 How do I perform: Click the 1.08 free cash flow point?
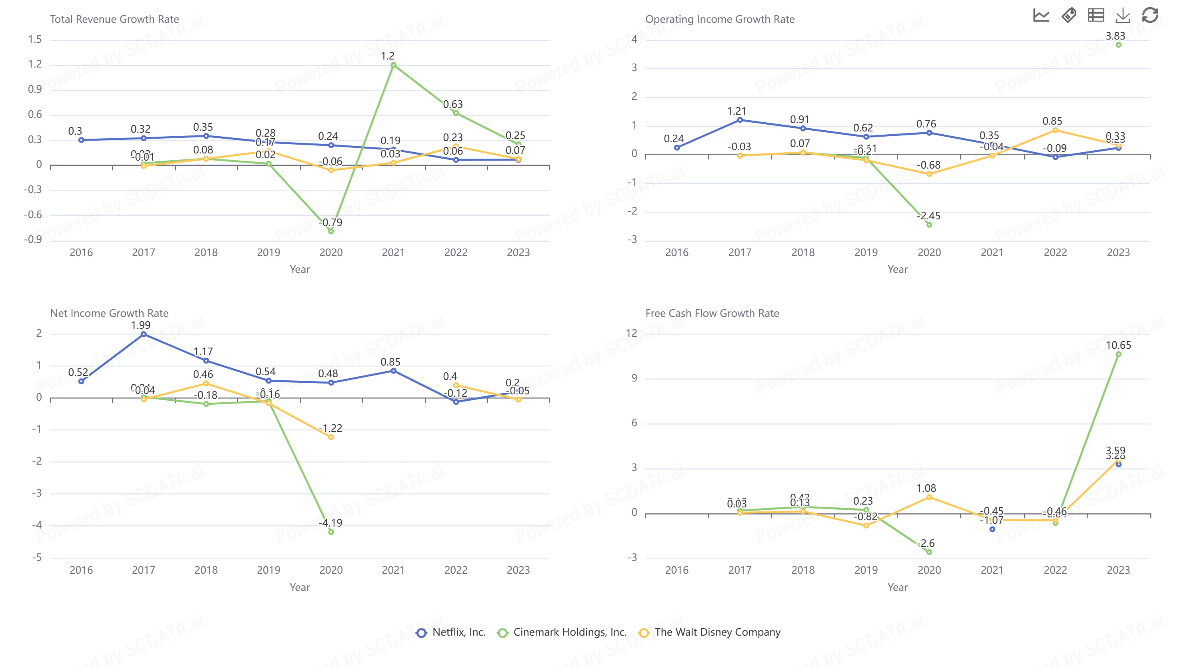929,497
